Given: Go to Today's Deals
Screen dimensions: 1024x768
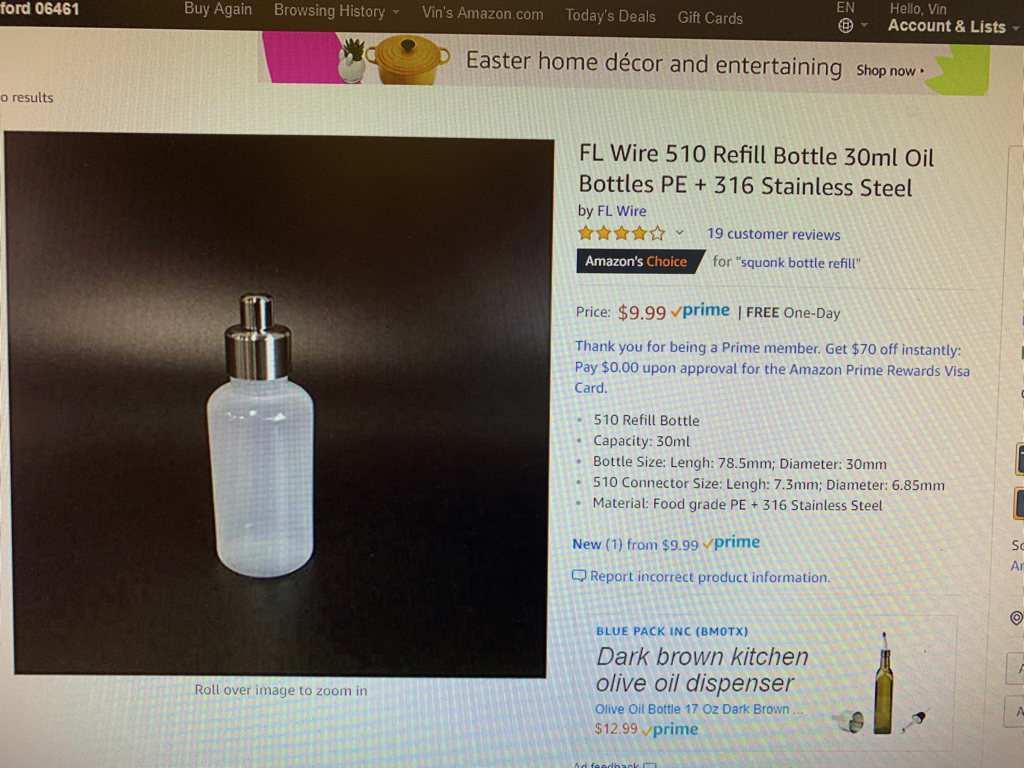Looking at the screenshot, I should (610, 16).
